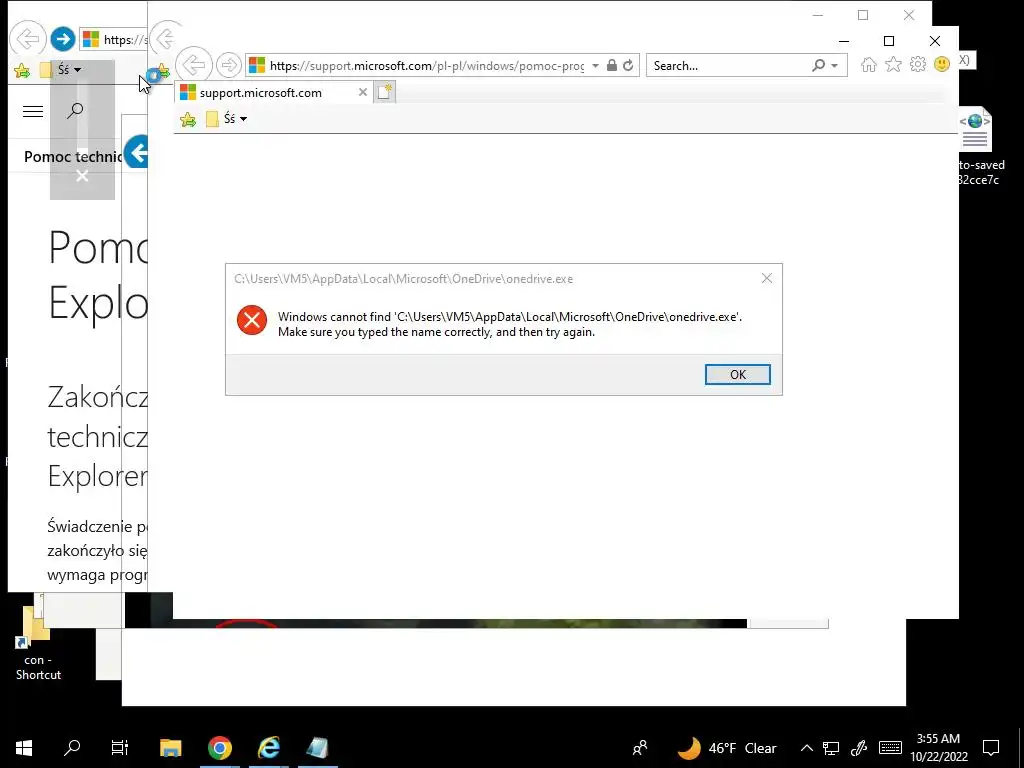1024x768 pixels.
Task: Open the Tools gear icon in IE
Action: pyautogui.click(x=918, y=64)
